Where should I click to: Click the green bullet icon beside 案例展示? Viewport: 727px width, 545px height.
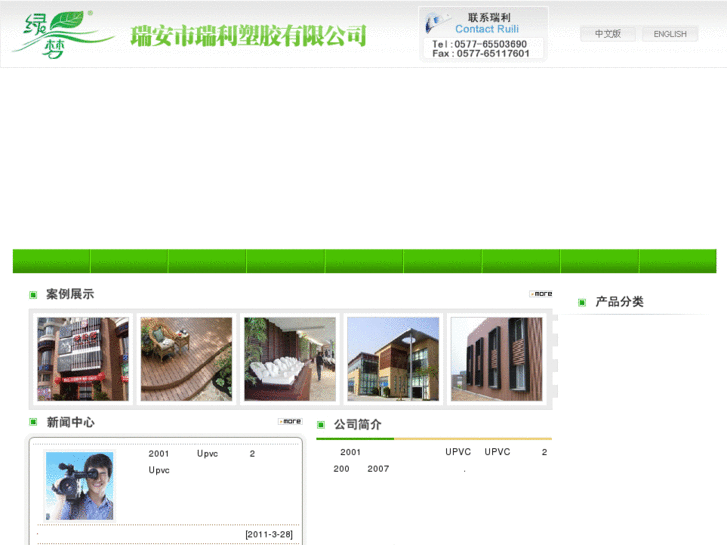pos(33,295)
